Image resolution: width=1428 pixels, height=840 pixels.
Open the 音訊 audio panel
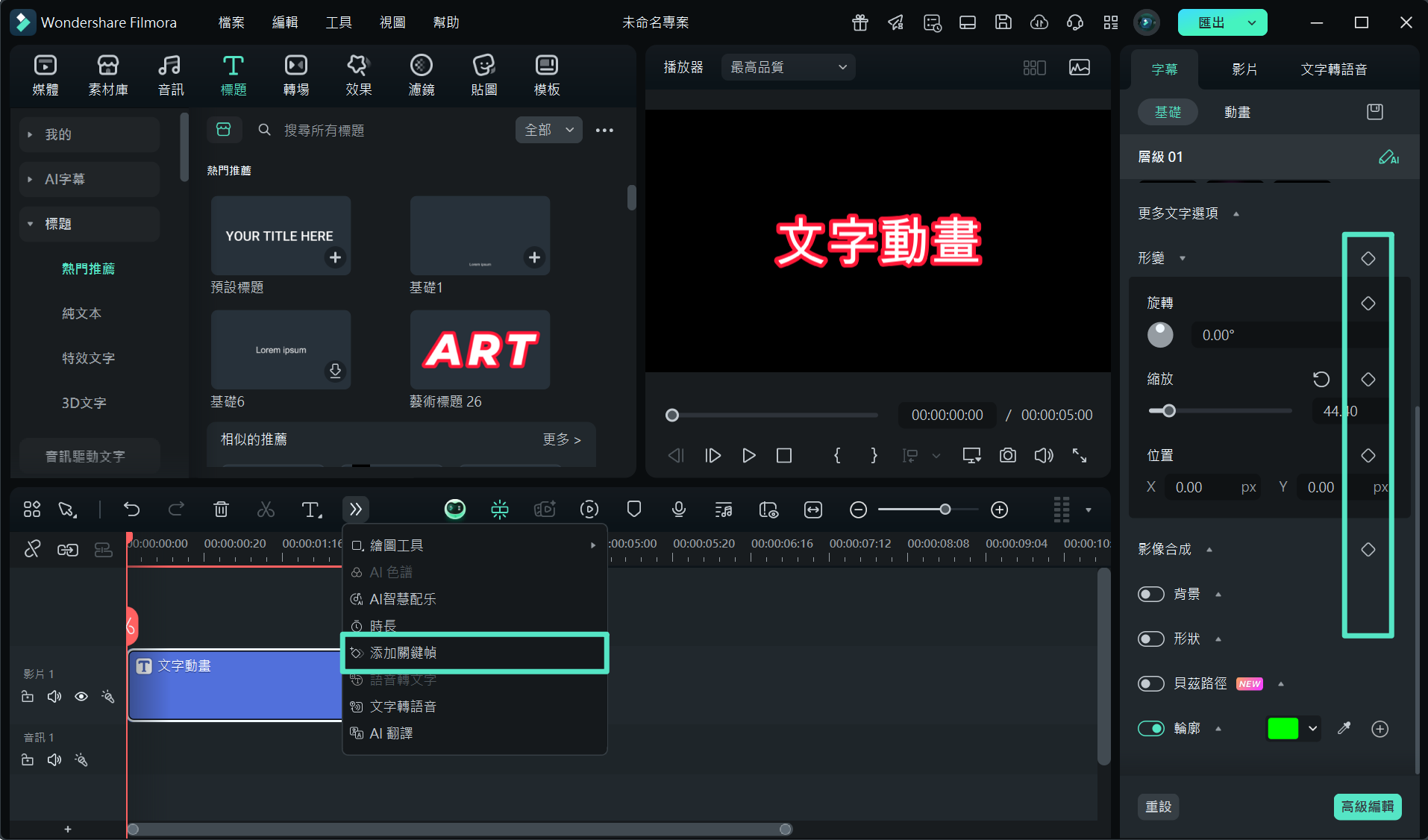[x=171, y=75]
